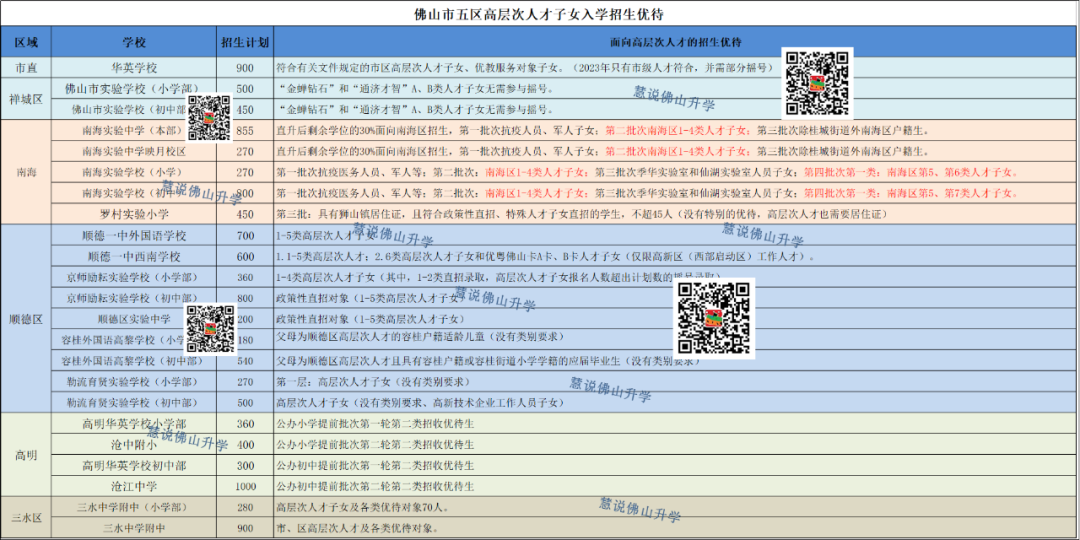
Task: Select the 高明 region cell
Action: click(x=26, y=455)
